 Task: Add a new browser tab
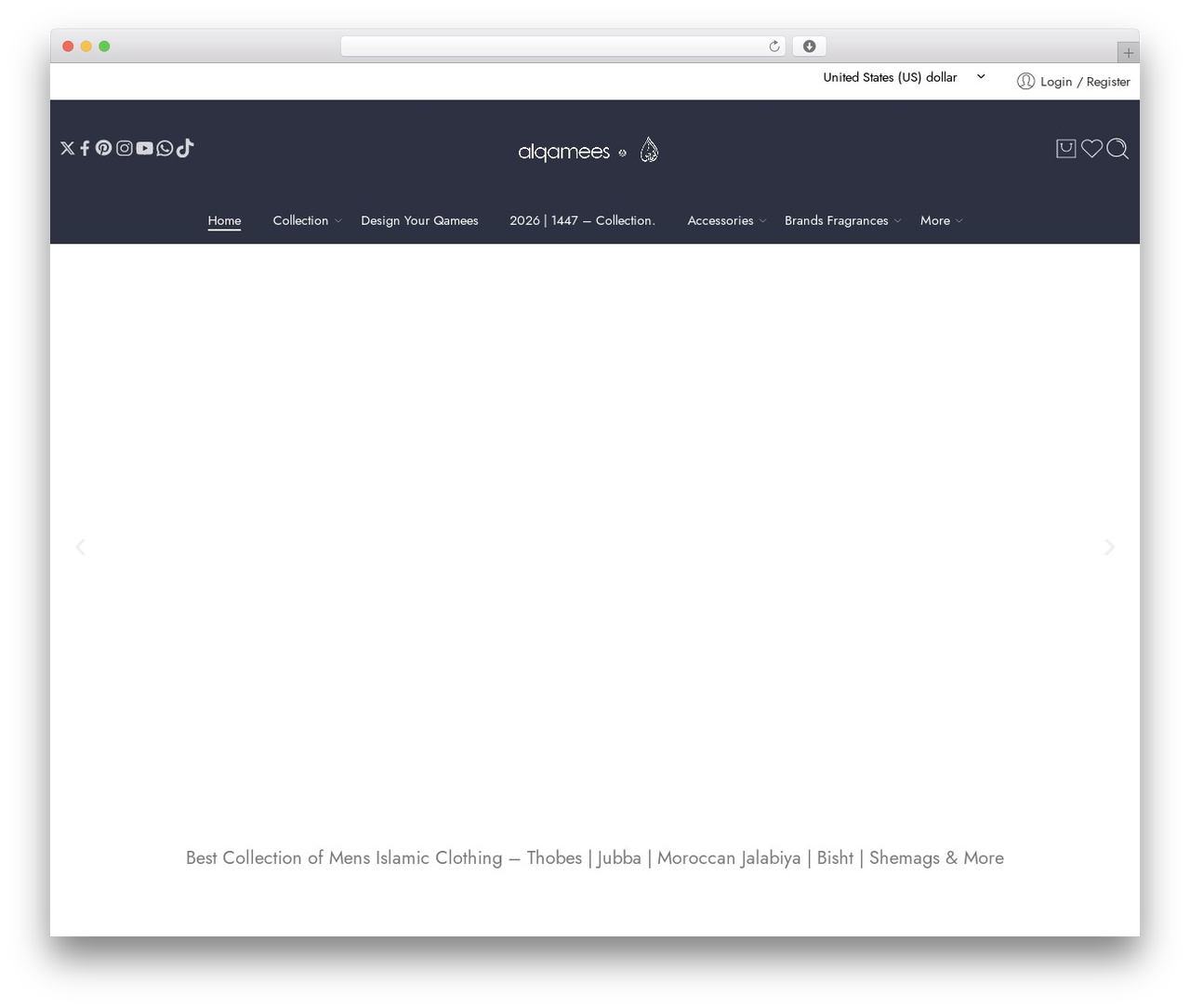pyautogui.click(x=1129, y=52)
